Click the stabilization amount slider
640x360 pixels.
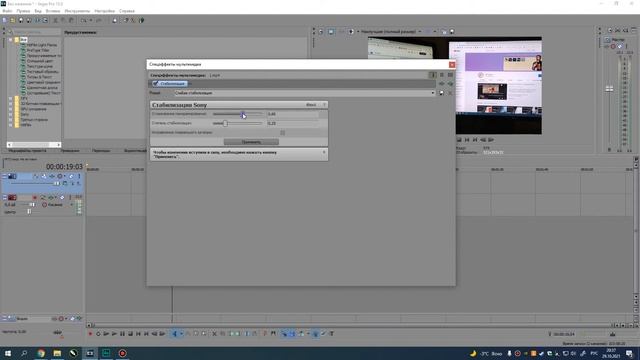point(238,123)
